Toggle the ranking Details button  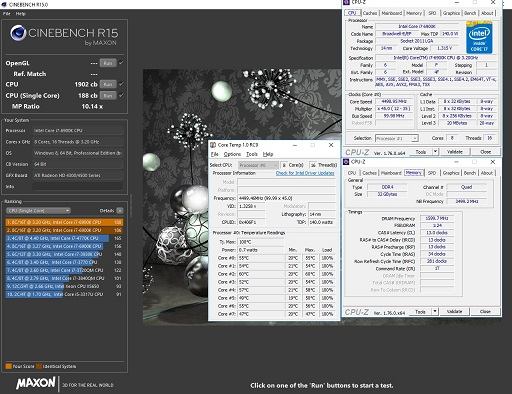click(x=120, y=211)
